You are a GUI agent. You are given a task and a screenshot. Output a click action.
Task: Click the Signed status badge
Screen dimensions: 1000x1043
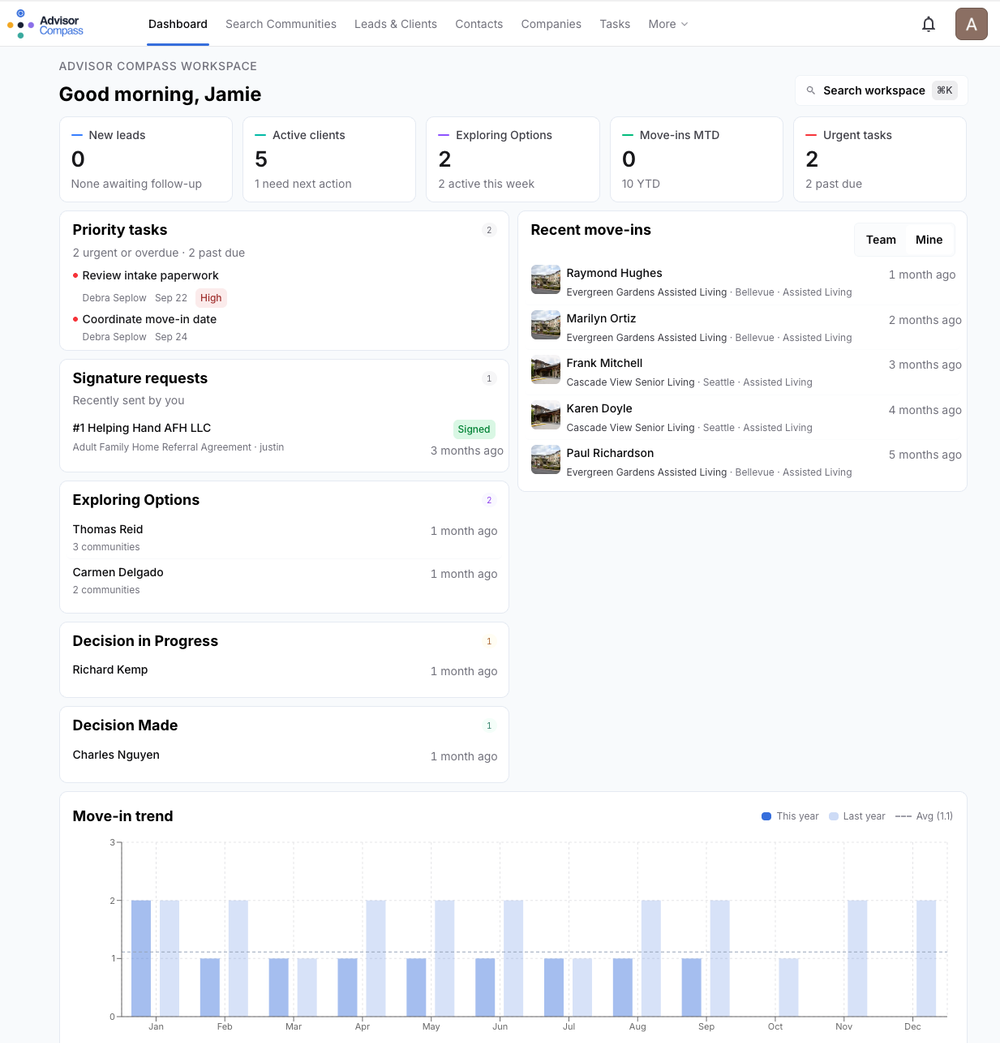tap(474, 429)
